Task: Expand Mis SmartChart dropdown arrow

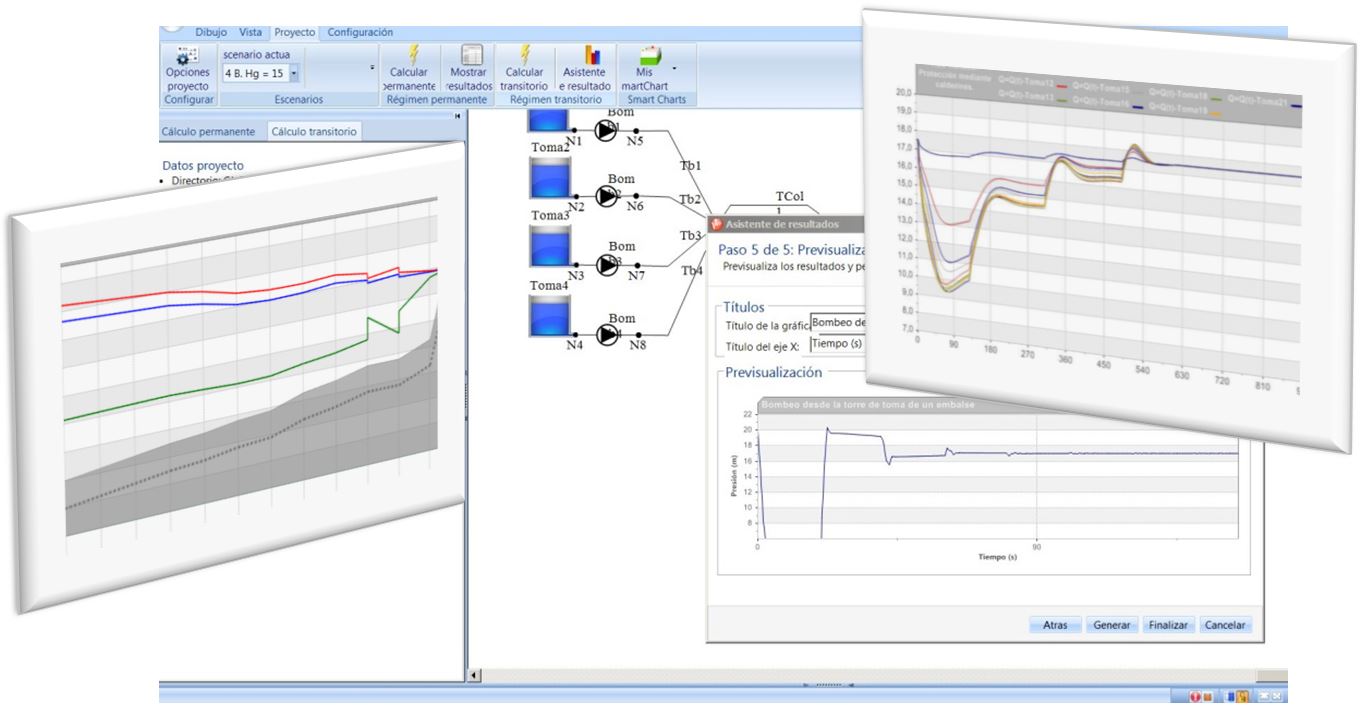Action: [x=675, y=68]
